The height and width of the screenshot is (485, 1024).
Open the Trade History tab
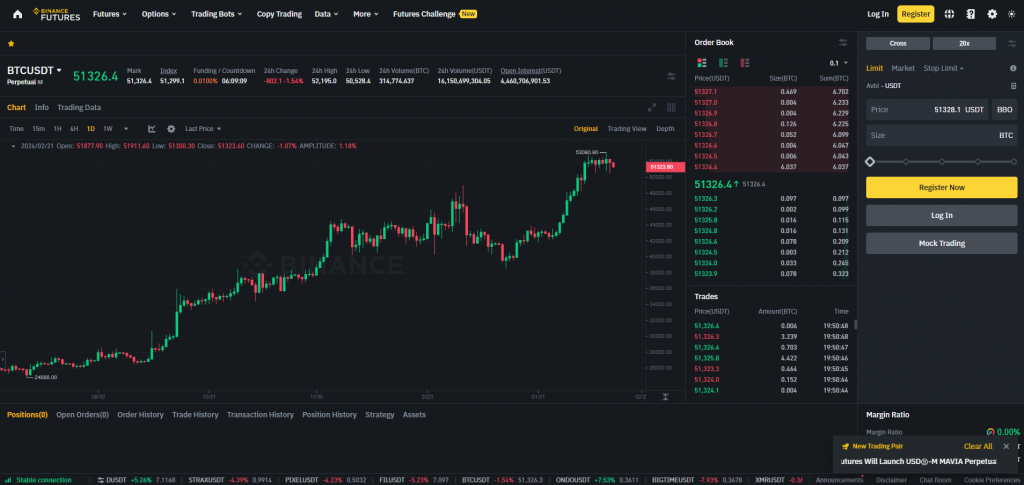[x=195, y=415]
